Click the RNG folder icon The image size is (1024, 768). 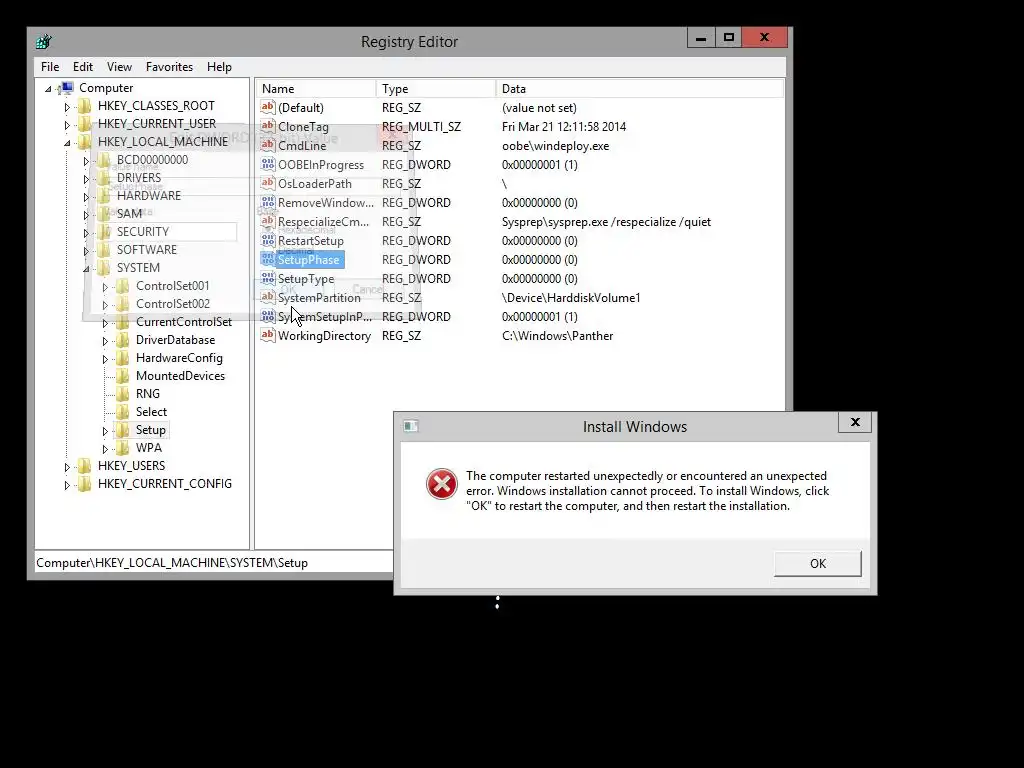pyautogui.click(x=123, y=394)
